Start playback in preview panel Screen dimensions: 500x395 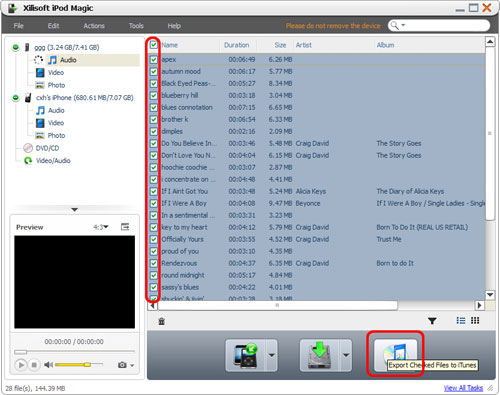pyautogui.click(x=21, y=365)
